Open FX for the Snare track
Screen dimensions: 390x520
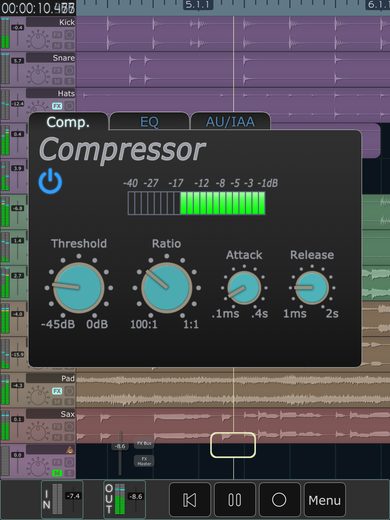coord(57,71)
